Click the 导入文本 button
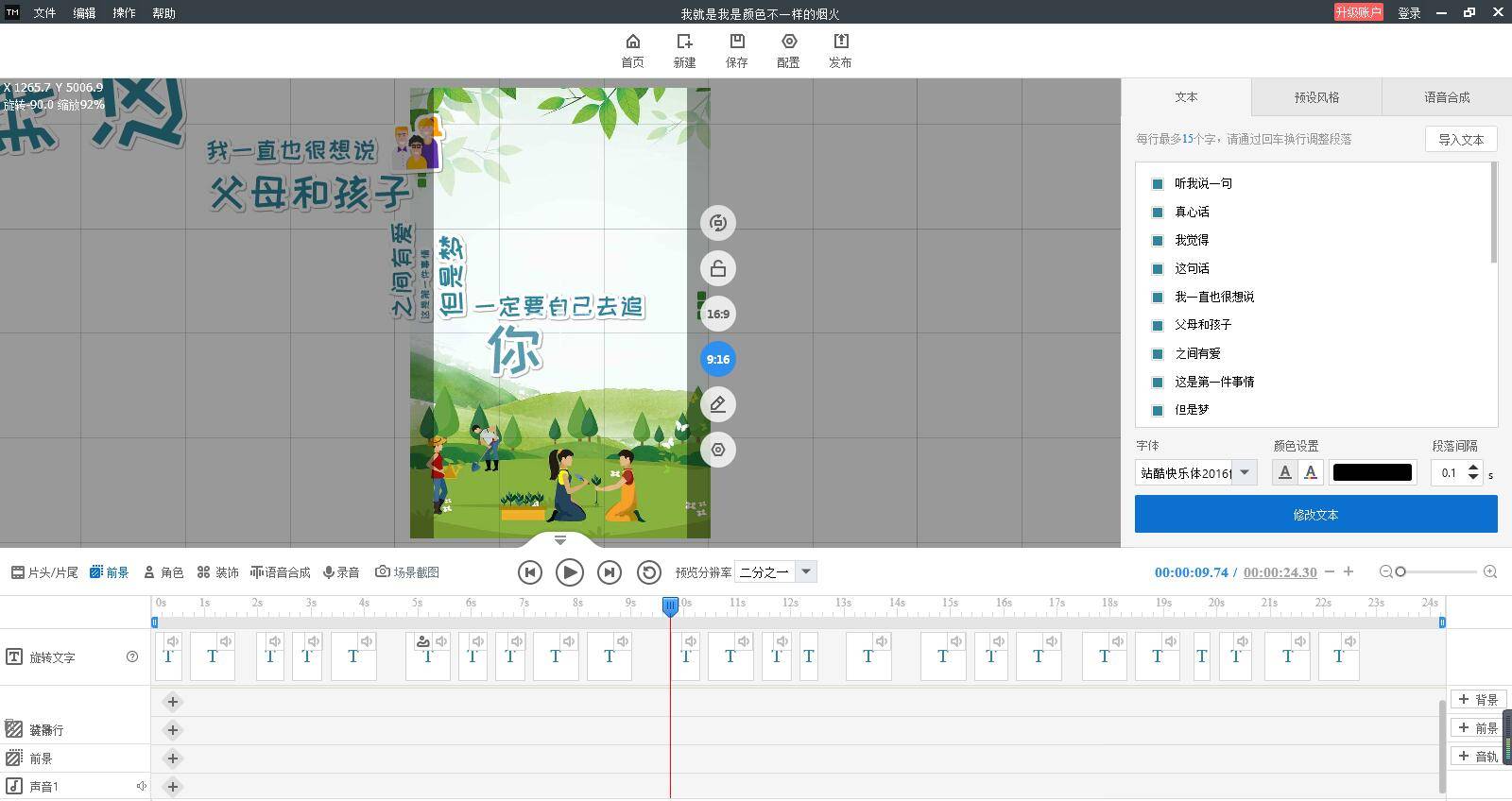1512x801 pixels. 1461,139
